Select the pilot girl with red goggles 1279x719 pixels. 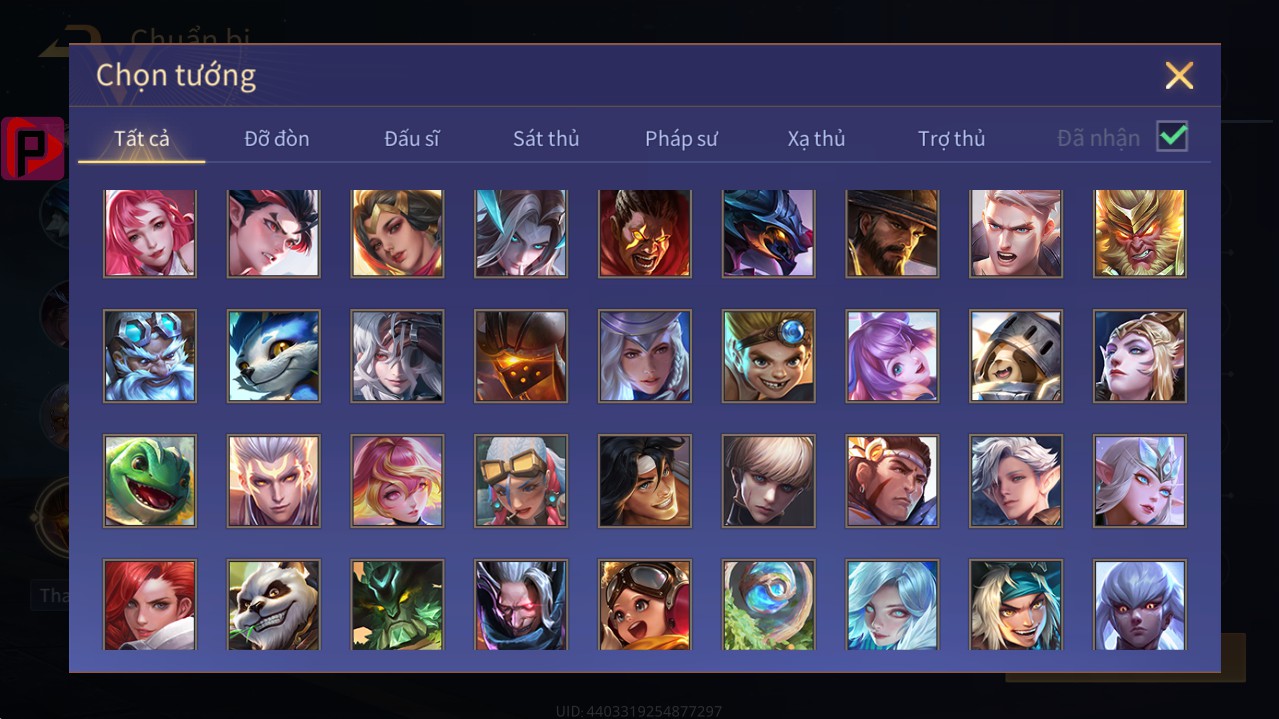[x=645, y=604]
